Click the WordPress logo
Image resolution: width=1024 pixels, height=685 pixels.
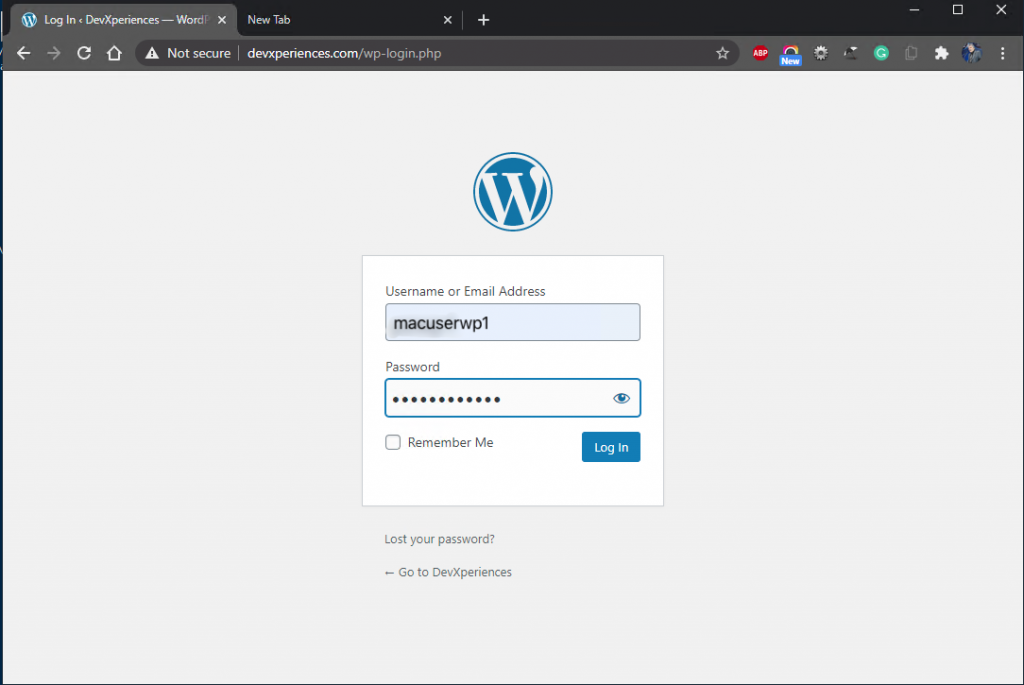click(x=513, y=192)
